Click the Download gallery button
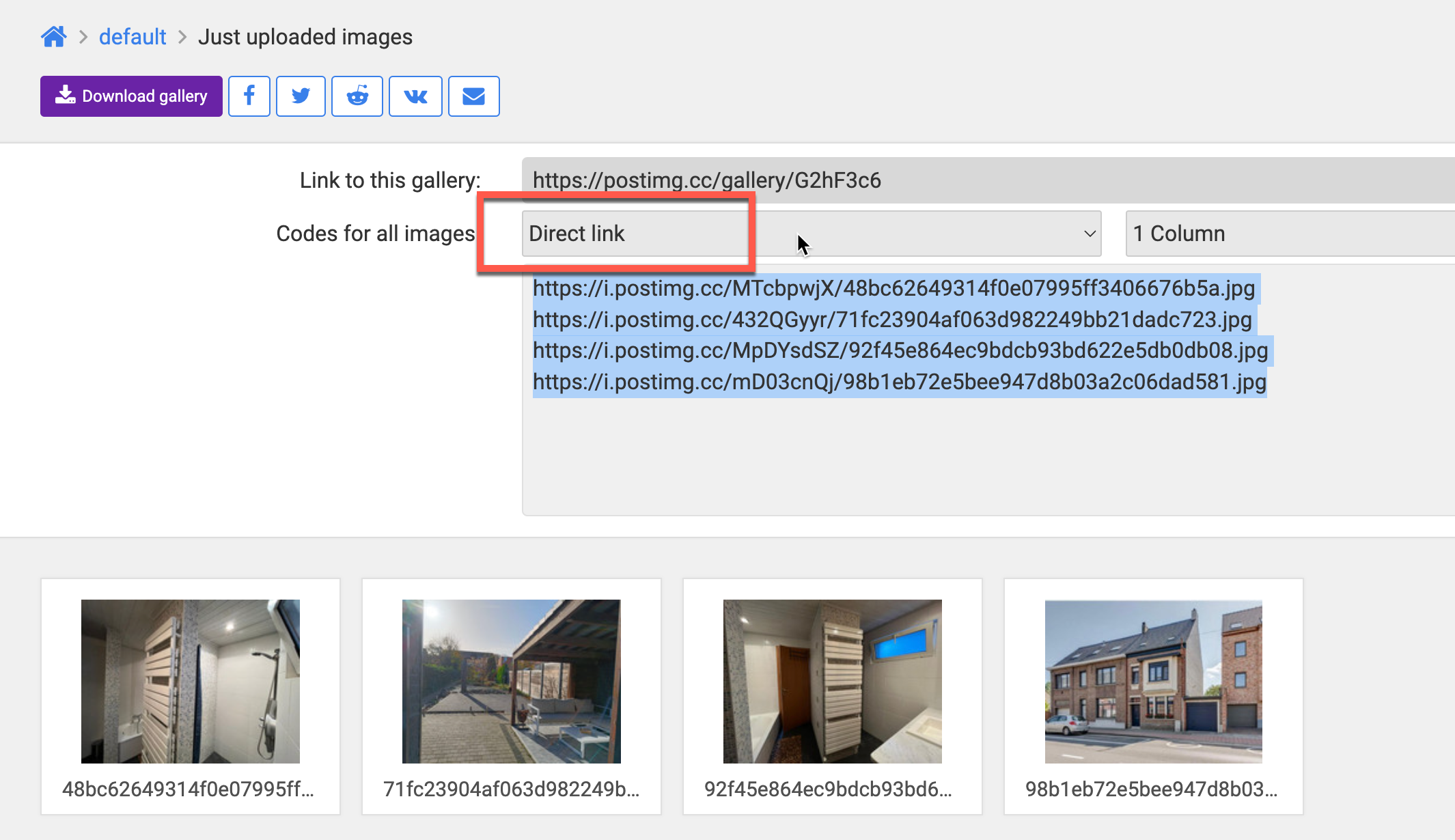The image size is (1455, 840). [x=131, y=96]
